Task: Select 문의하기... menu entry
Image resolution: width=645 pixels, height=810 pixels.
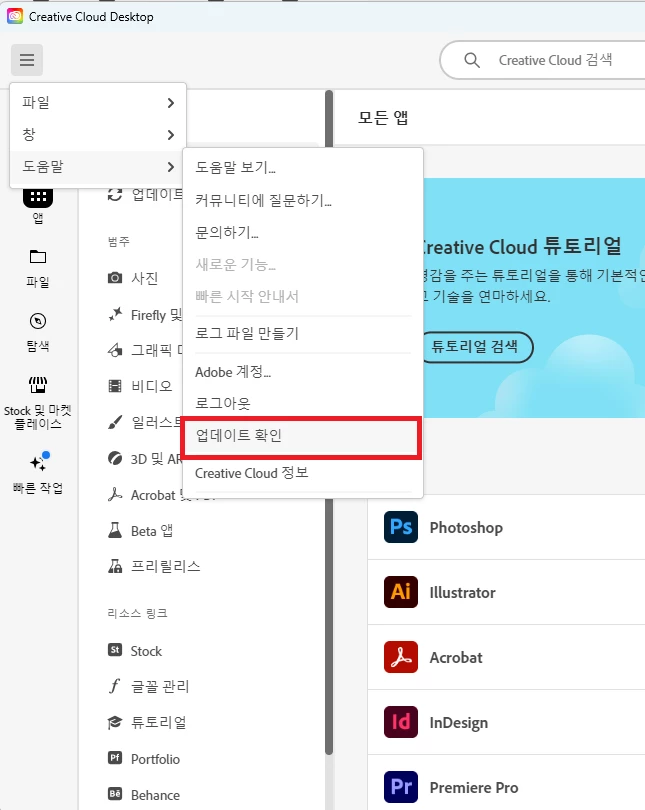Action: click(303, 232)
